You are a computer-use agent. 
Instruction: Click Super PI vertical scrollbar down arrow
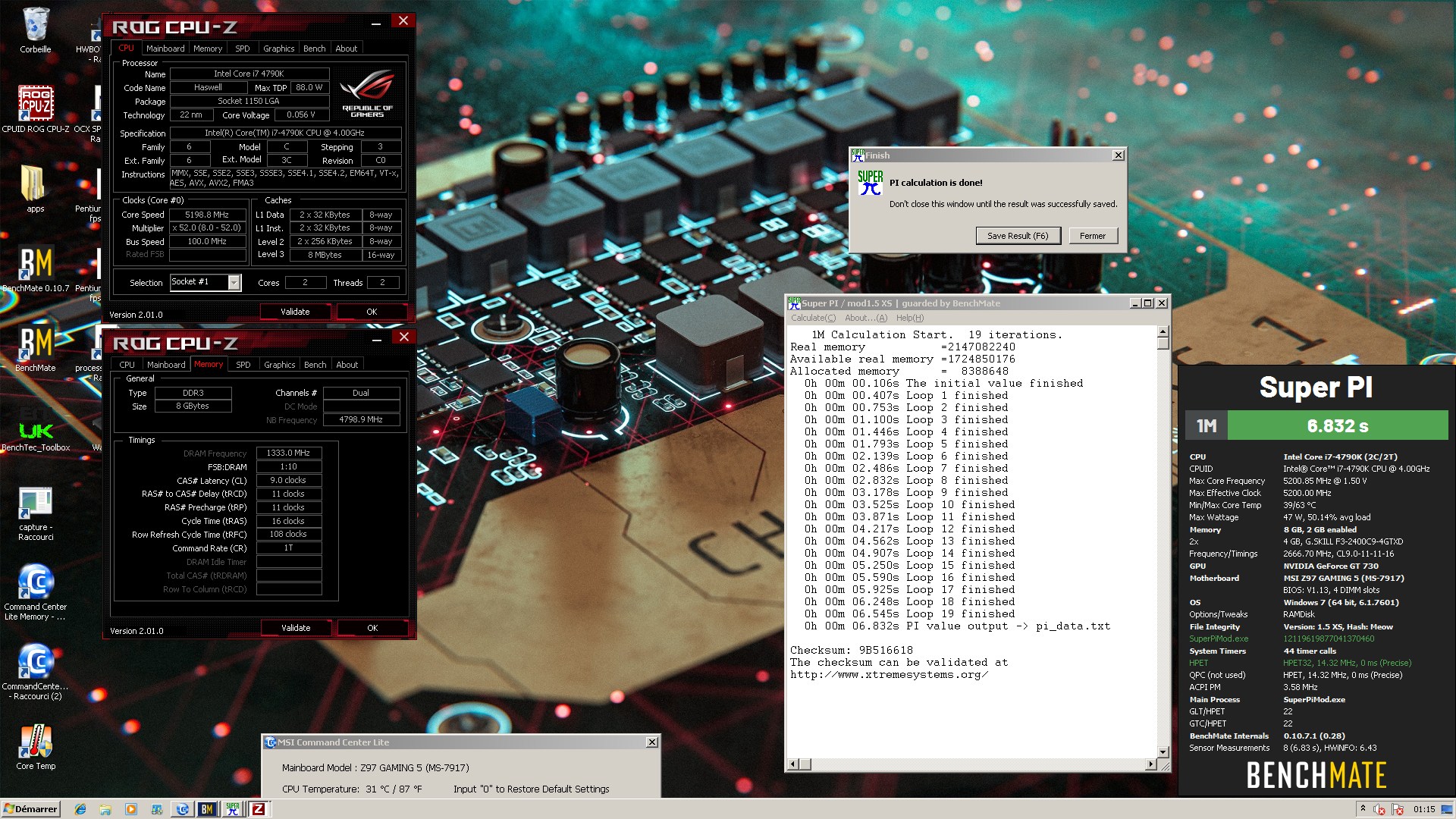[1163, 752]
